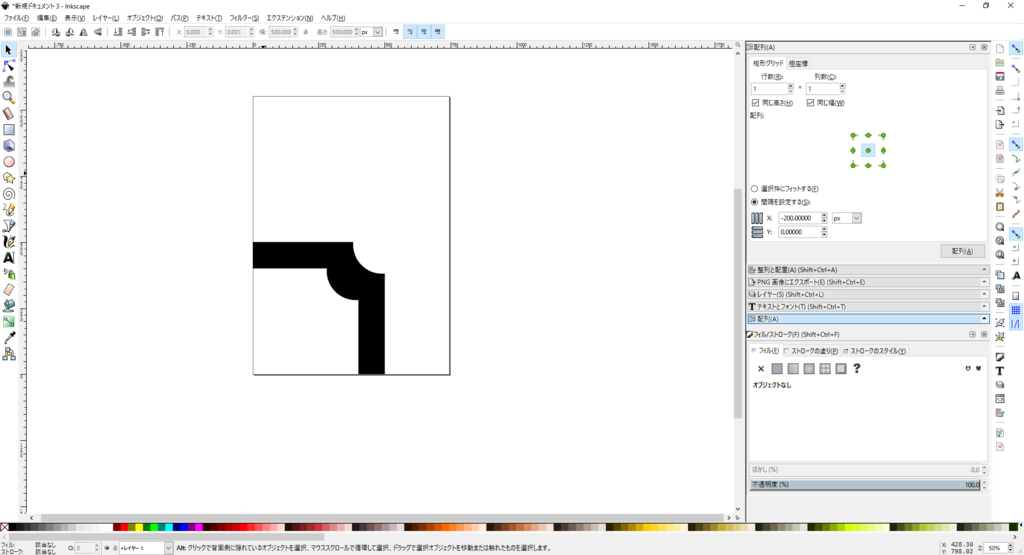Open the px unit dropdown in arrange panel

point(846,218)
